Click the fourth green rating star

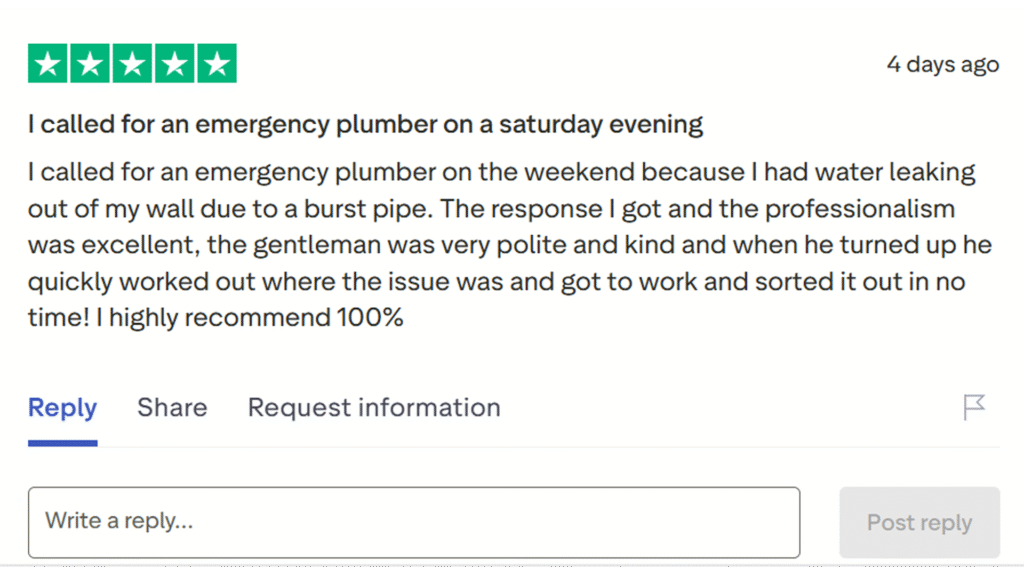[174, 64]
